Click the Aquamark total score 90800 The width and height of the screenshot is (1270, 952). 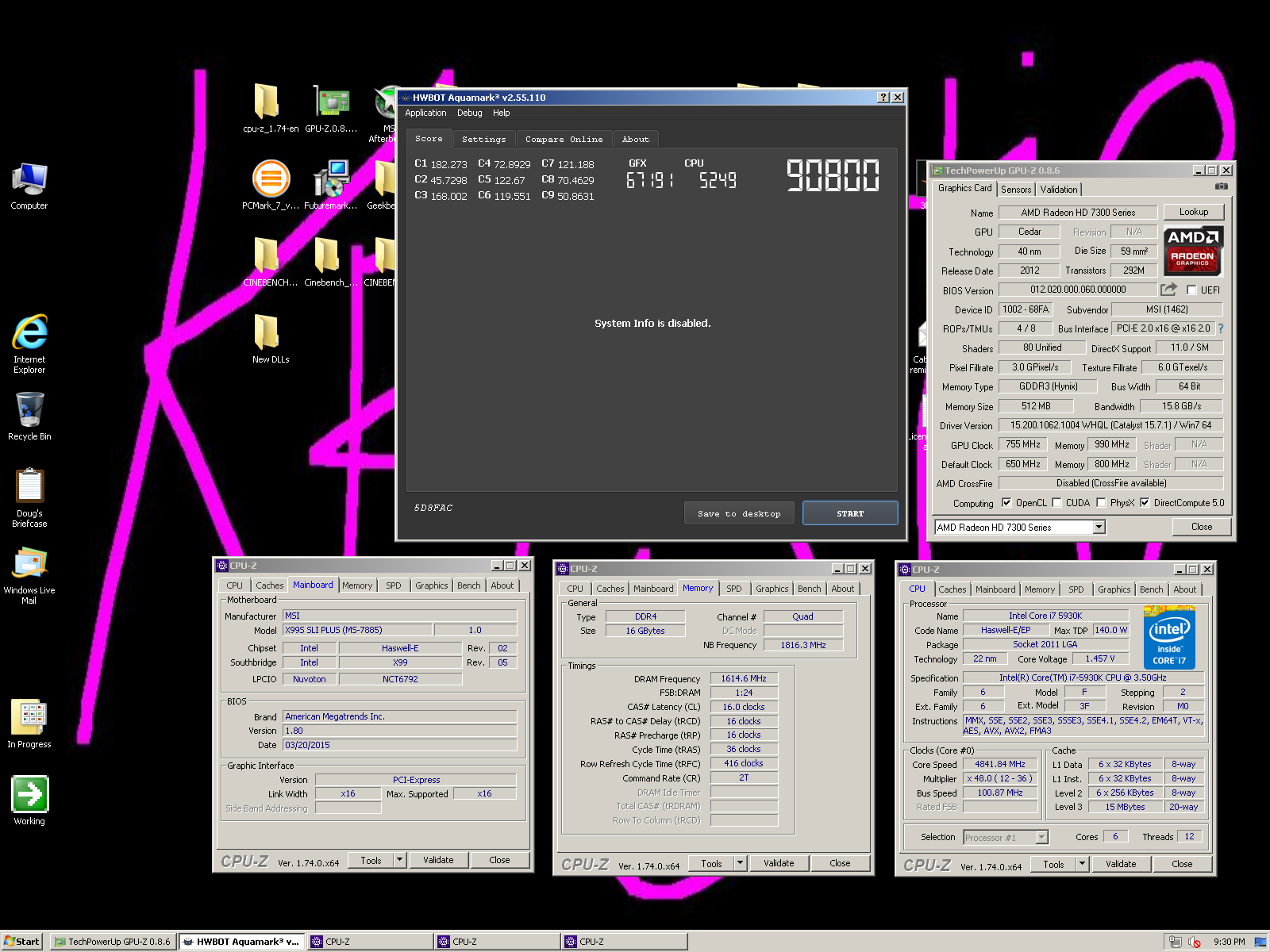tap(833, 175)
